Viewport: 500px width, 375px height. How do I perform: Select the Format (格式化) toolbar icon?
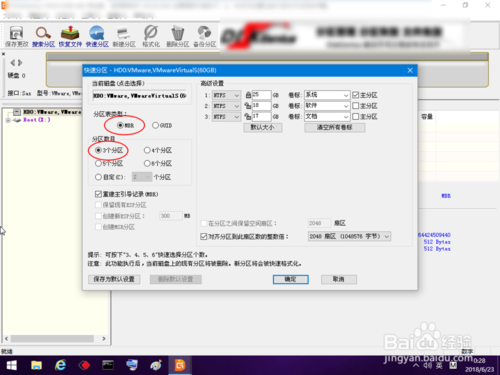(151, 36)
